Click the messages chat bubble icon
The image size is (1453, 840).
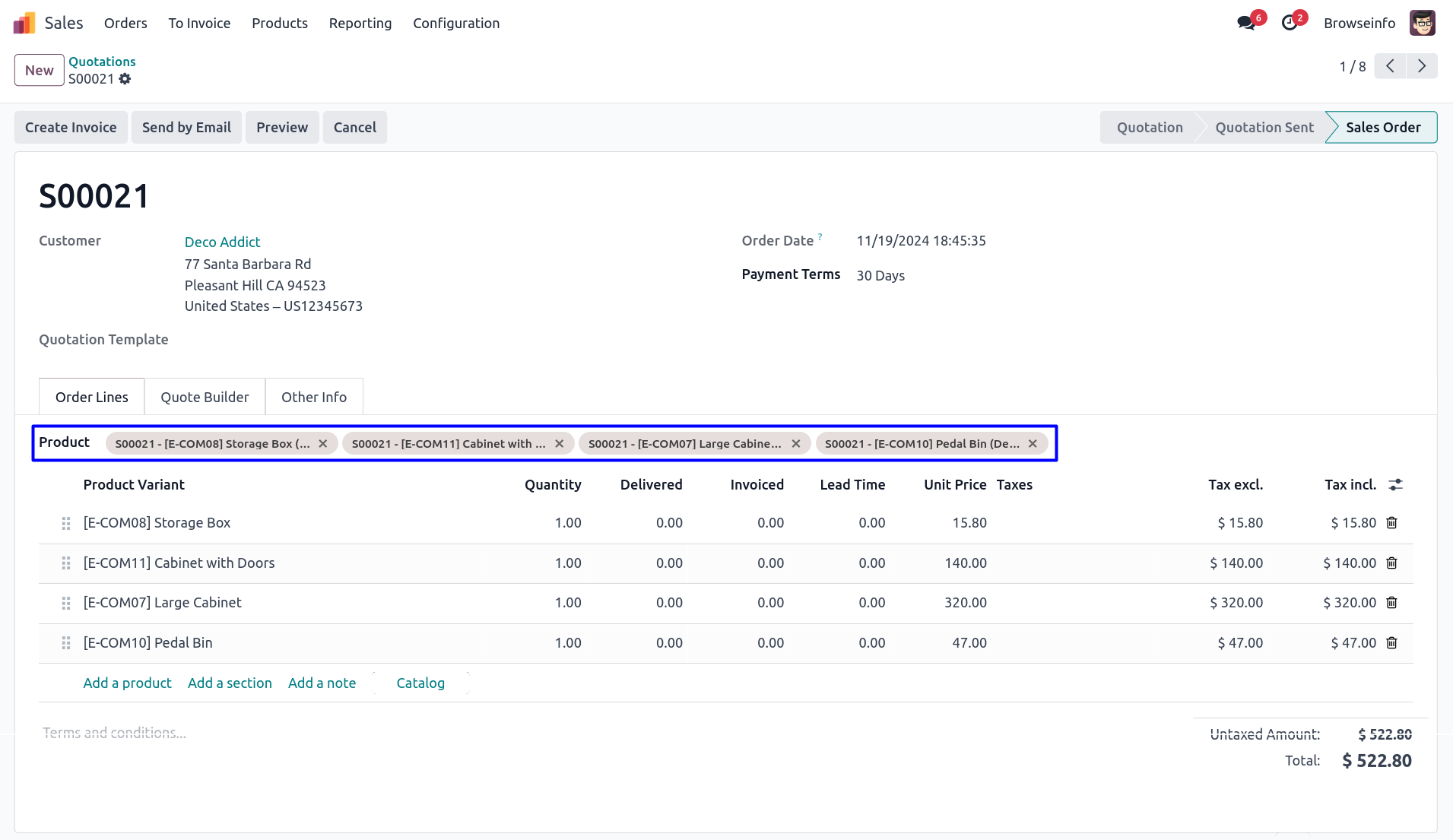click(x=1245, y=23)
